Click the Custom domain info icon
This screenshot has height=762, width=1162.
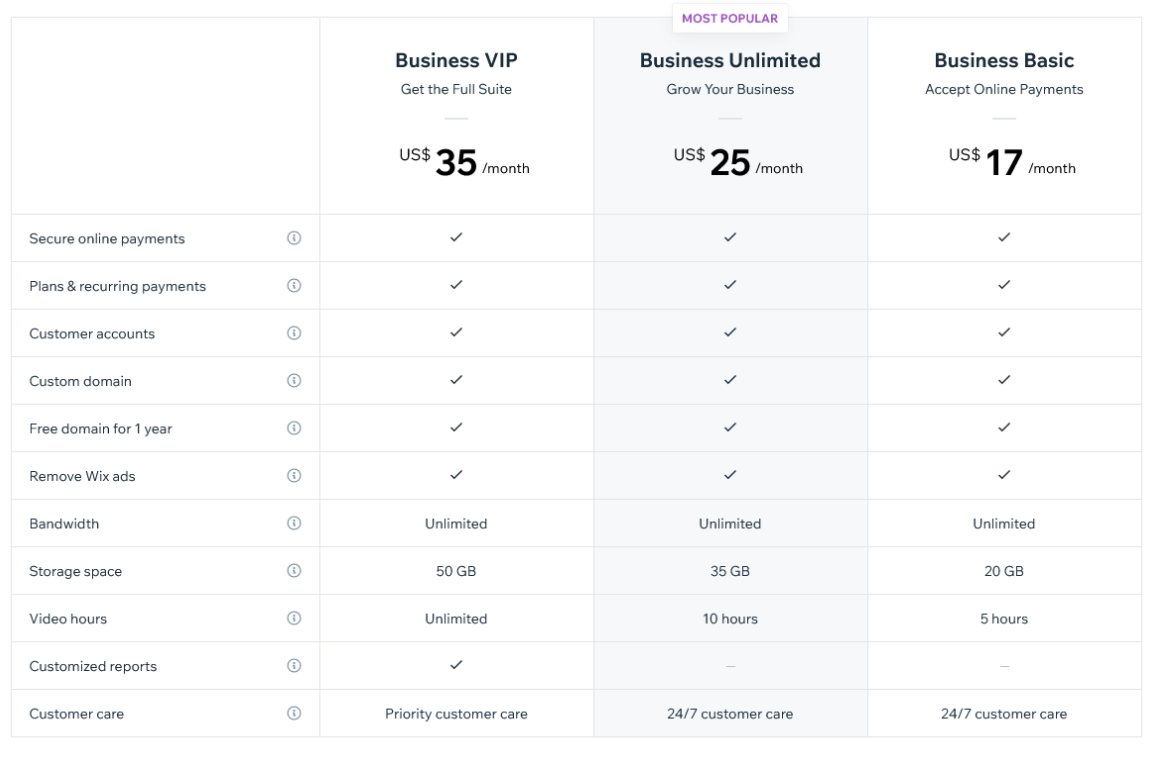[294, 380]
